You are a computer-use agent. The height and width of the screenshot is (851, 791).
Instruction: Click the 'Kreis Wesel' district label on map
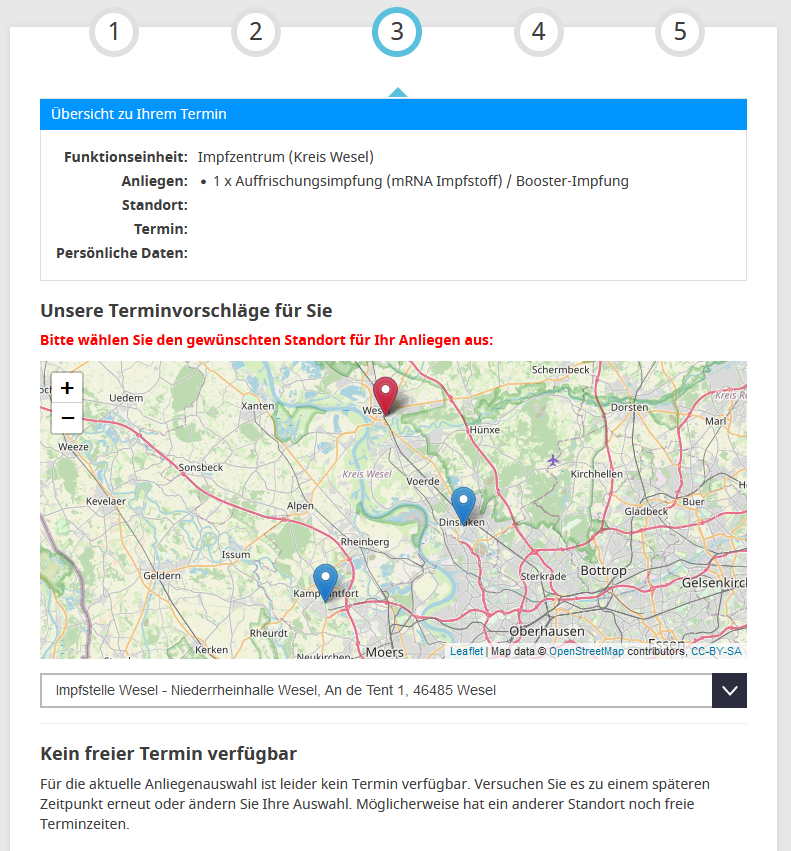click(367, 474)
